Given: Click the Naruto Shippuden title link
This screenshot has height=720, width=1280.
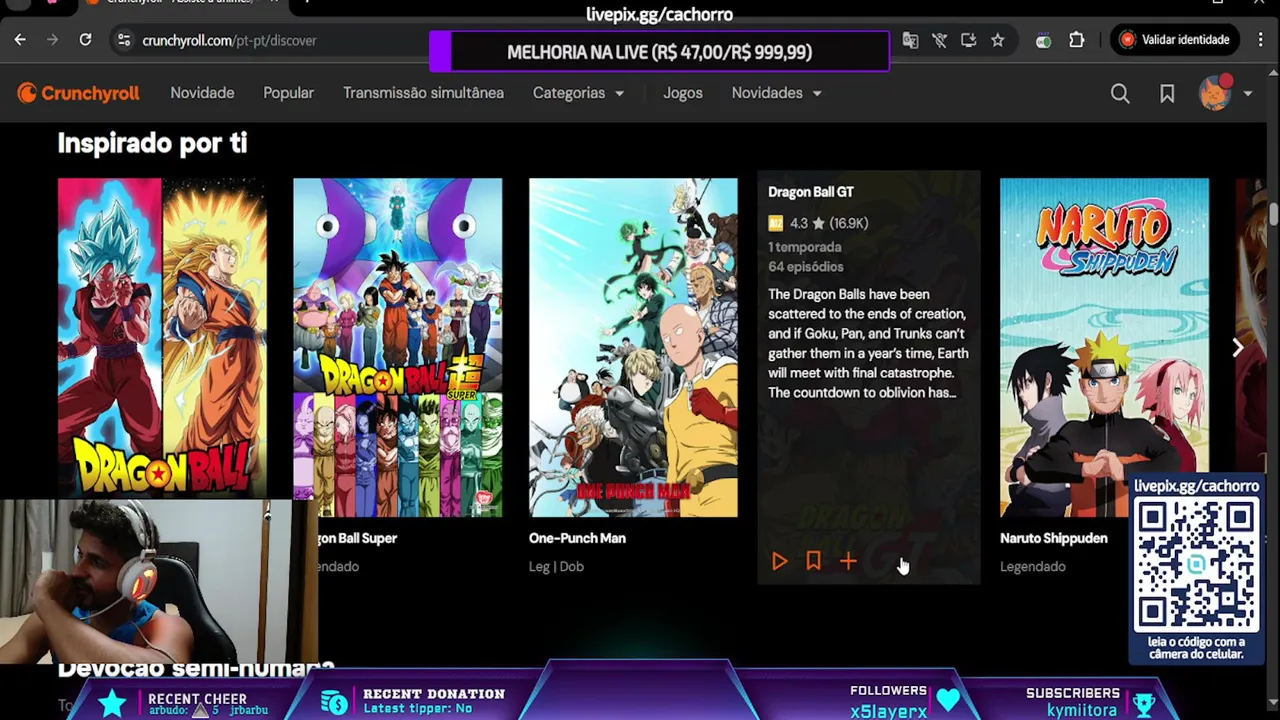Looking at the screenshot, I should (1054, 538).
